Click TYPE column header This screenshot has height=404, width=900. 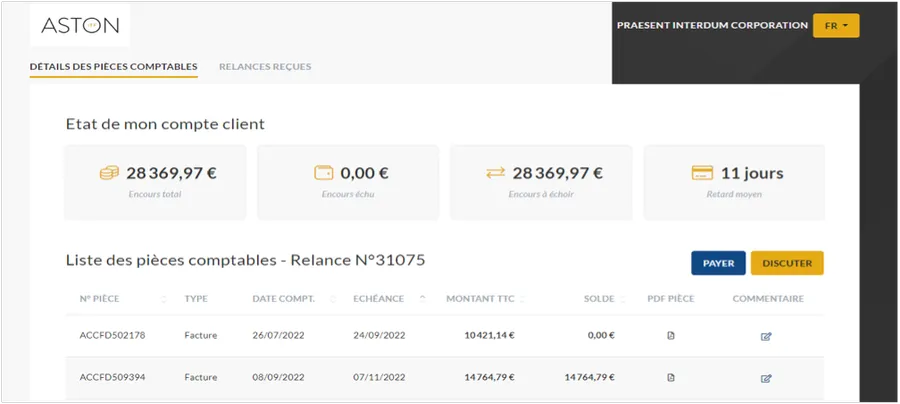[x=196, y=299]
